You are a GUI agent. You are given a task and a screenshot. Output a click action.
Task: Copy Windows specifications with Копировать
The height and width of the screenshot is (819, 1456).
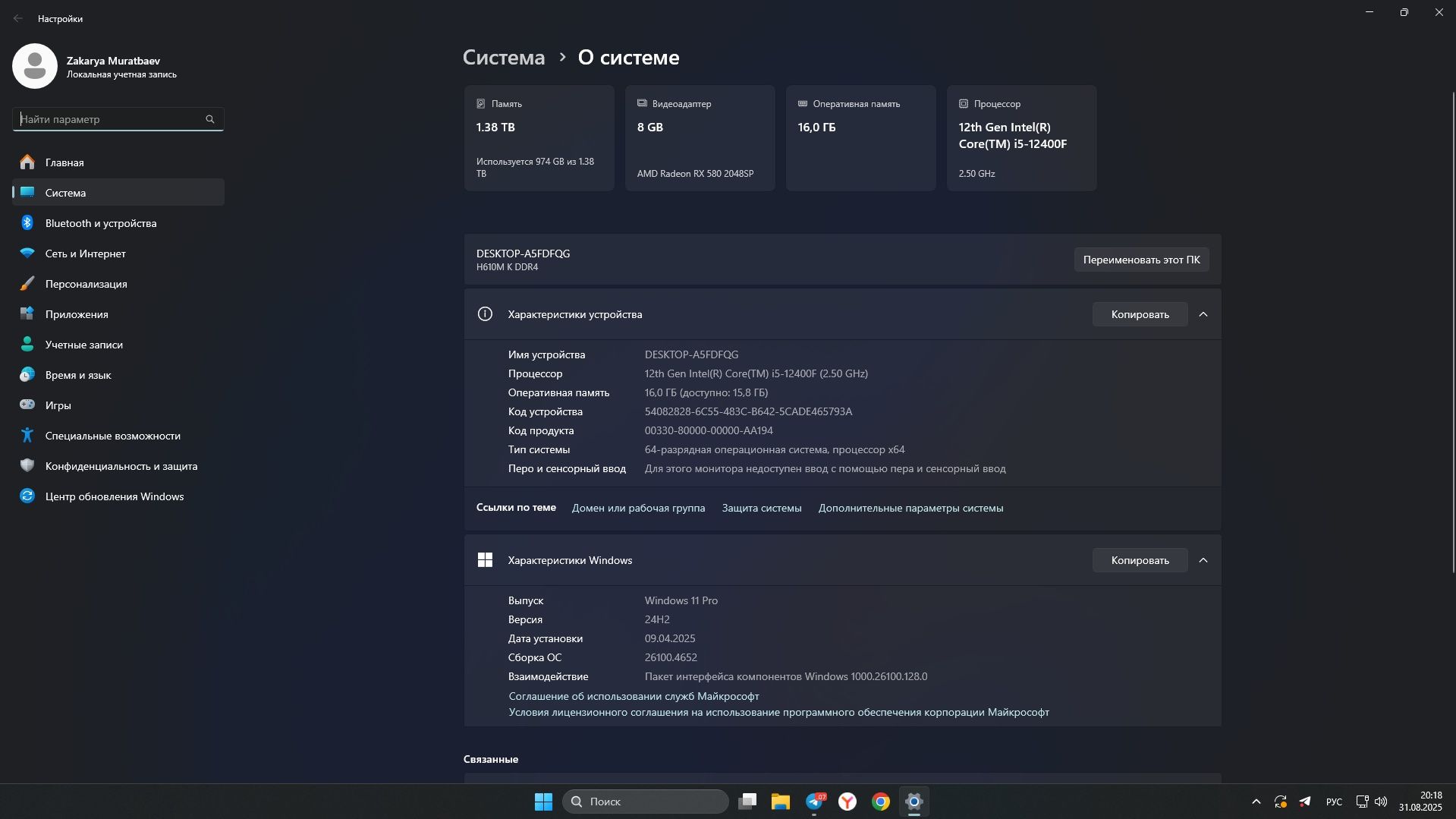(1140, 560)
